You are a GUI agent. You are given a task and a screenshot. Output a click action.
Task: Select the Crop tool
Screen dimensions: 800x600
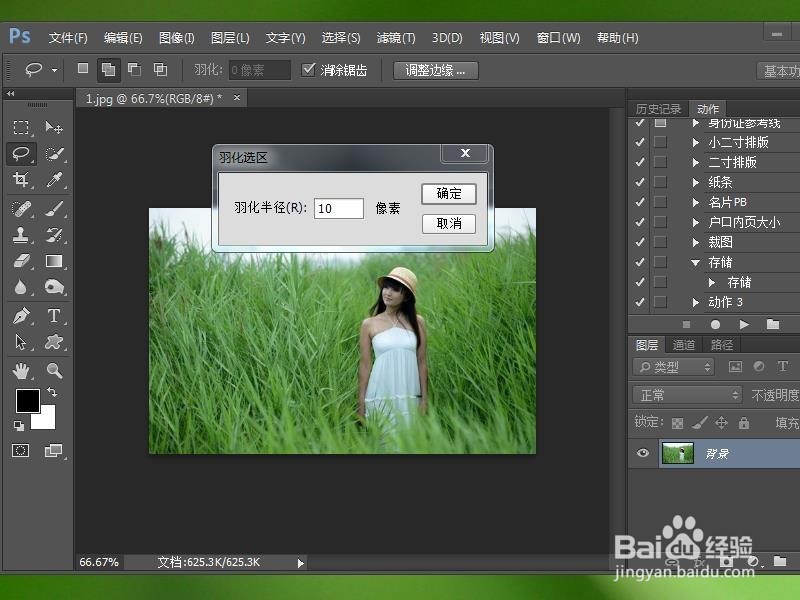[21, 179]
